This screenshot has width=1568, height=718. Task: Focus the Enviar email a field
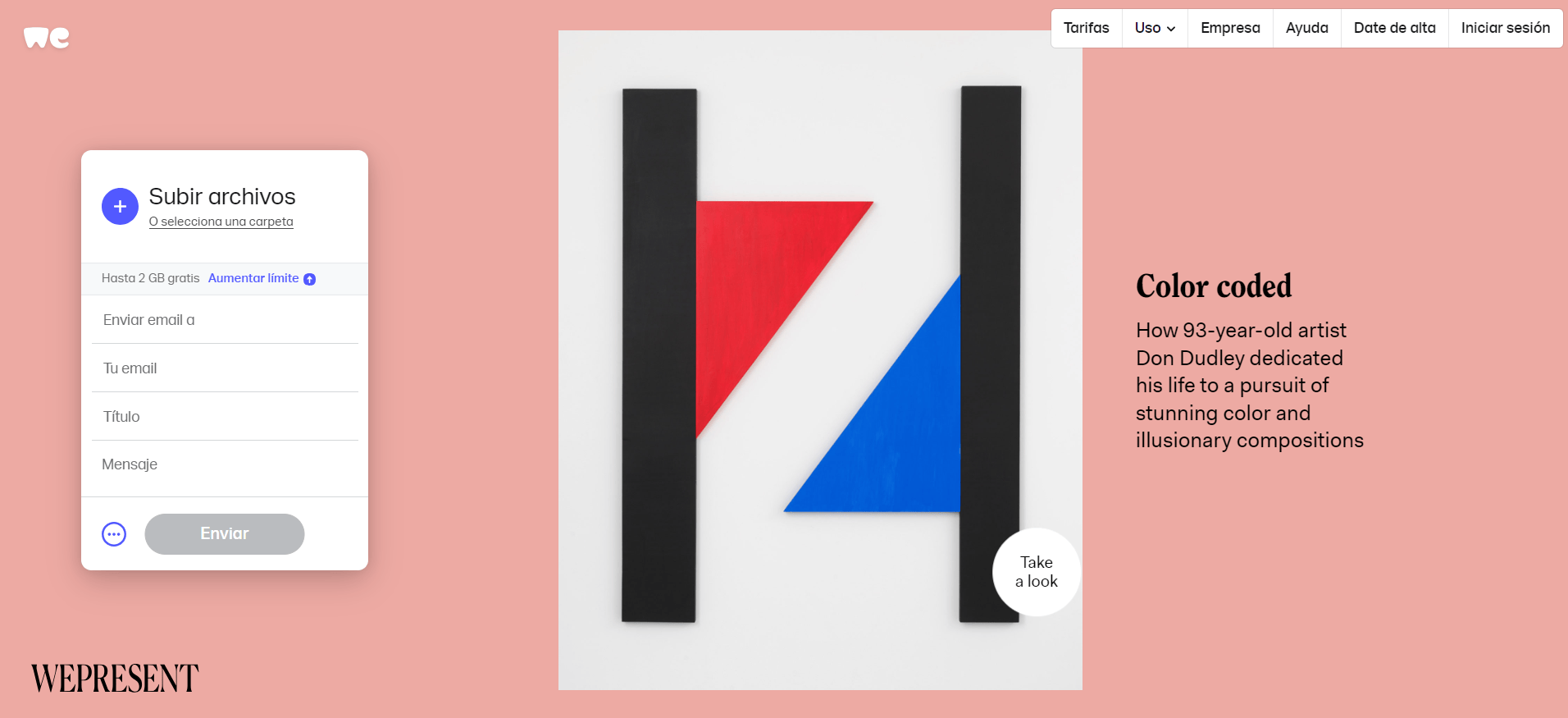225,320
